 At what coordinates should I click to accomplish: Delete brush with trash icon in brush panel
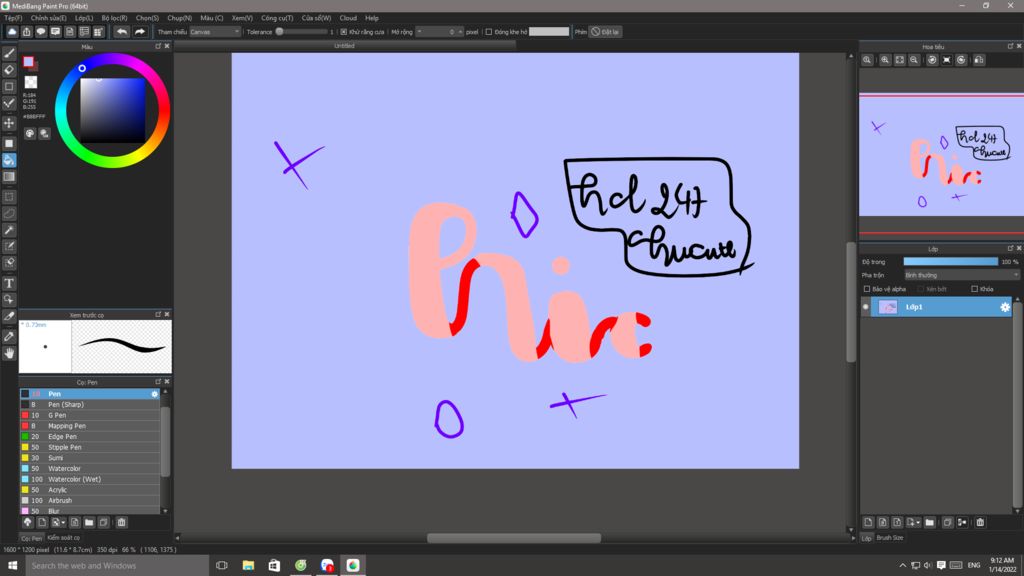(121, 522)
